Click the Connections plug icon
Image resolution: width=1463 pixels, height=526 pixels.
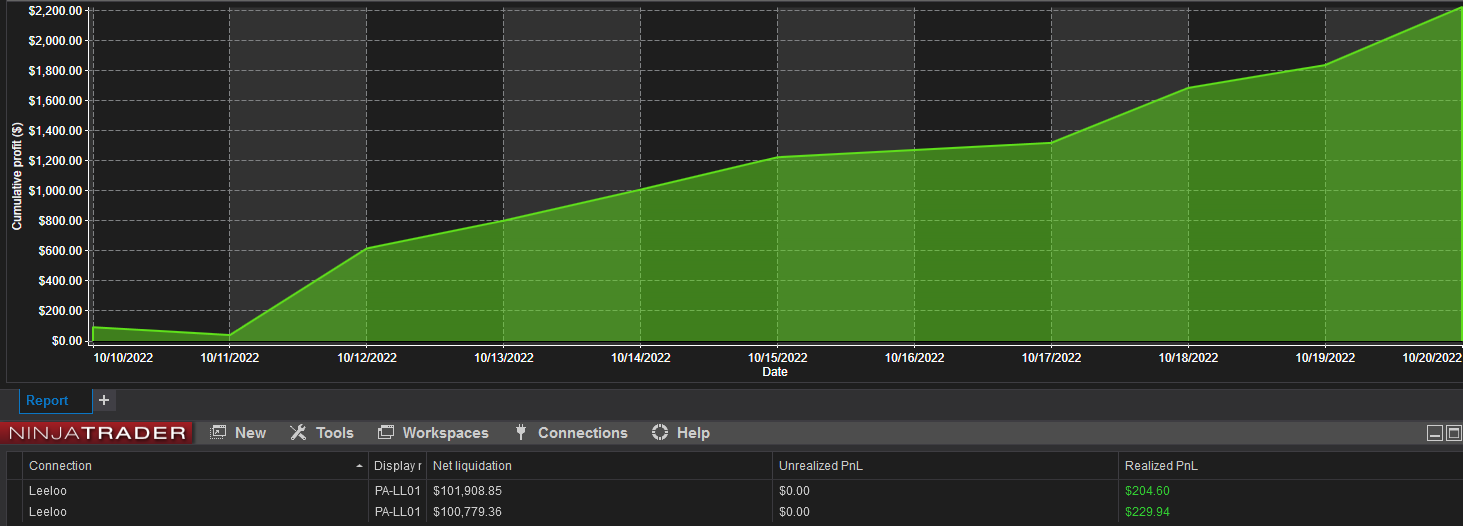pos(521,432)
